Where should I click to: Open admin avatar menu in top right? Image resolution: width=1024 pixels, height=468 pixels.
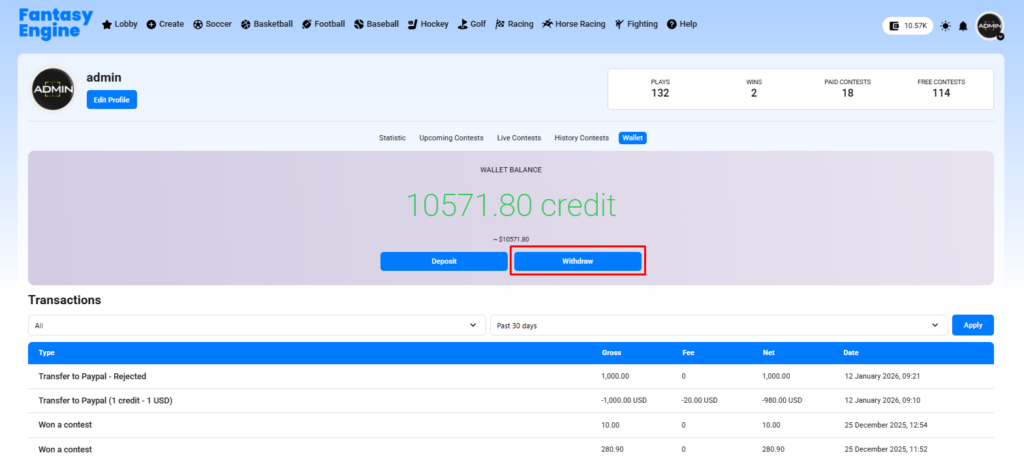tap(989, 26)
